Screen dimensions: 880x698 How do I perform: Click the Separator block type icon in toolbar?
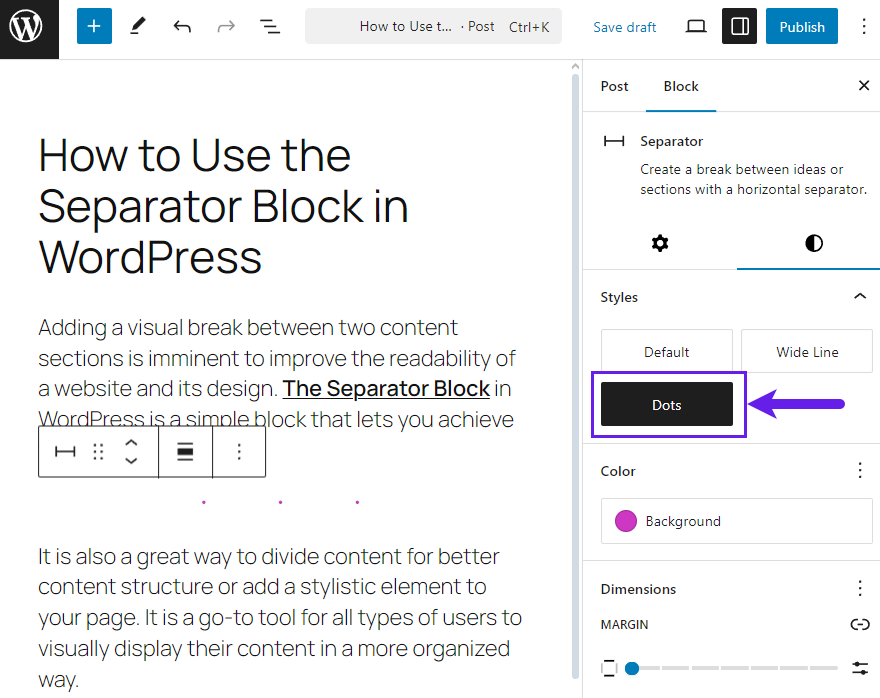point(65,452)
